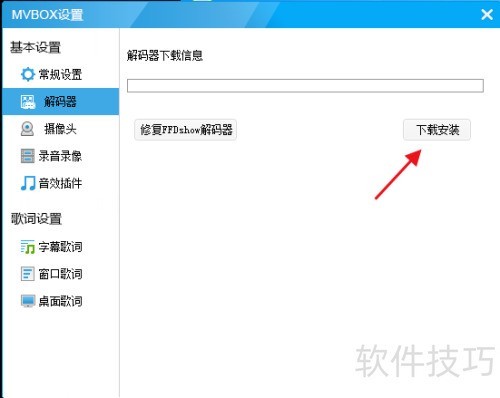This screenshot has width=500, height=398.
Task: Click the 修复FFDshow解码器 button
Action: 186,130
